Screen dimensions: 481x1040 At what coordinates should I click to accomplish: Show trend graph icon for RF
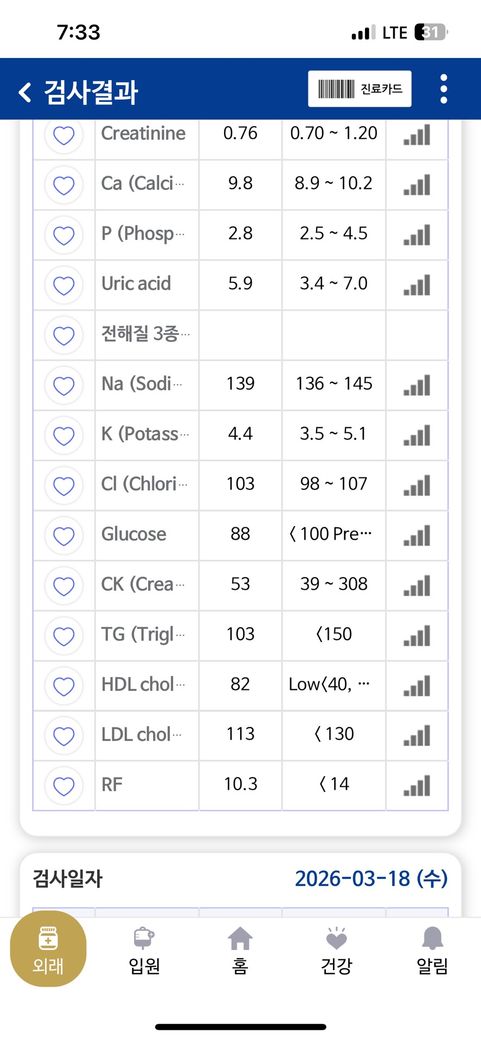[x=417, y=785]
